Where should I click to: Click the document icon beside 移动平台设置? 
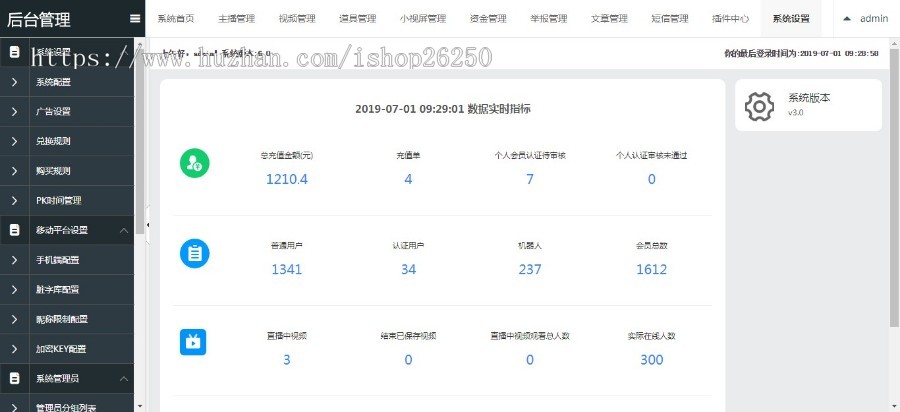pyautogui.click(x=14, y=230)
